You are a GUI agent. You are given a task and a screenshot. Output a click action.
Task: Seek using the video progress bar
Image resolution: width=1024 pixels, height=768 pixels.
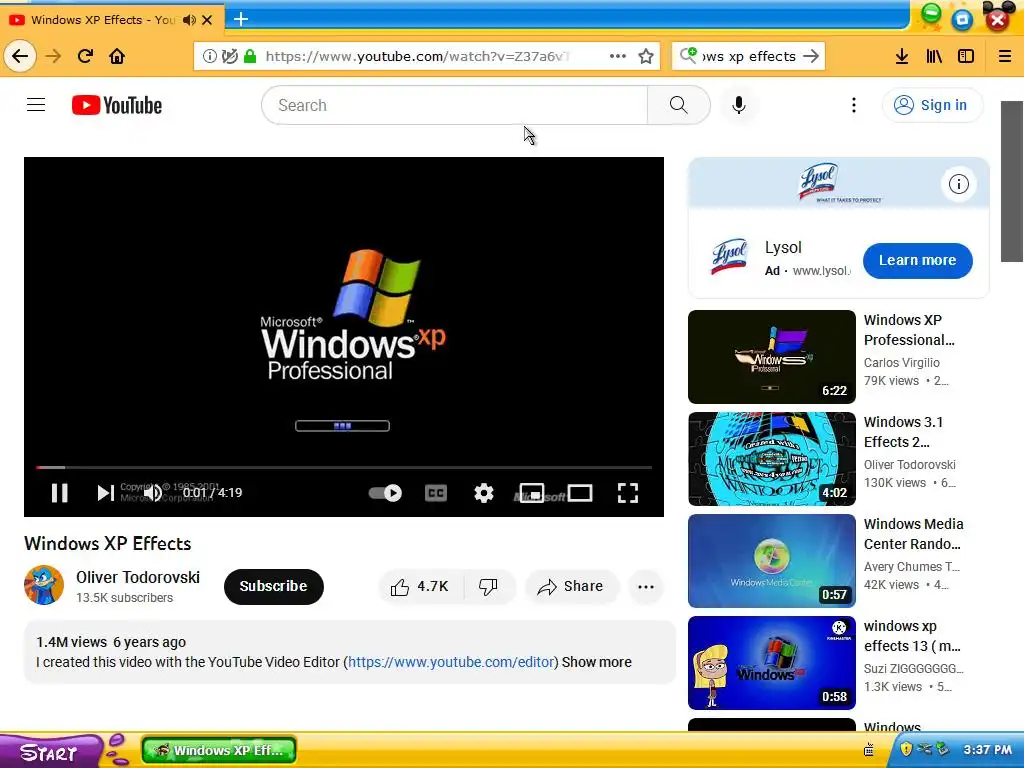click(x=344, y=467)
